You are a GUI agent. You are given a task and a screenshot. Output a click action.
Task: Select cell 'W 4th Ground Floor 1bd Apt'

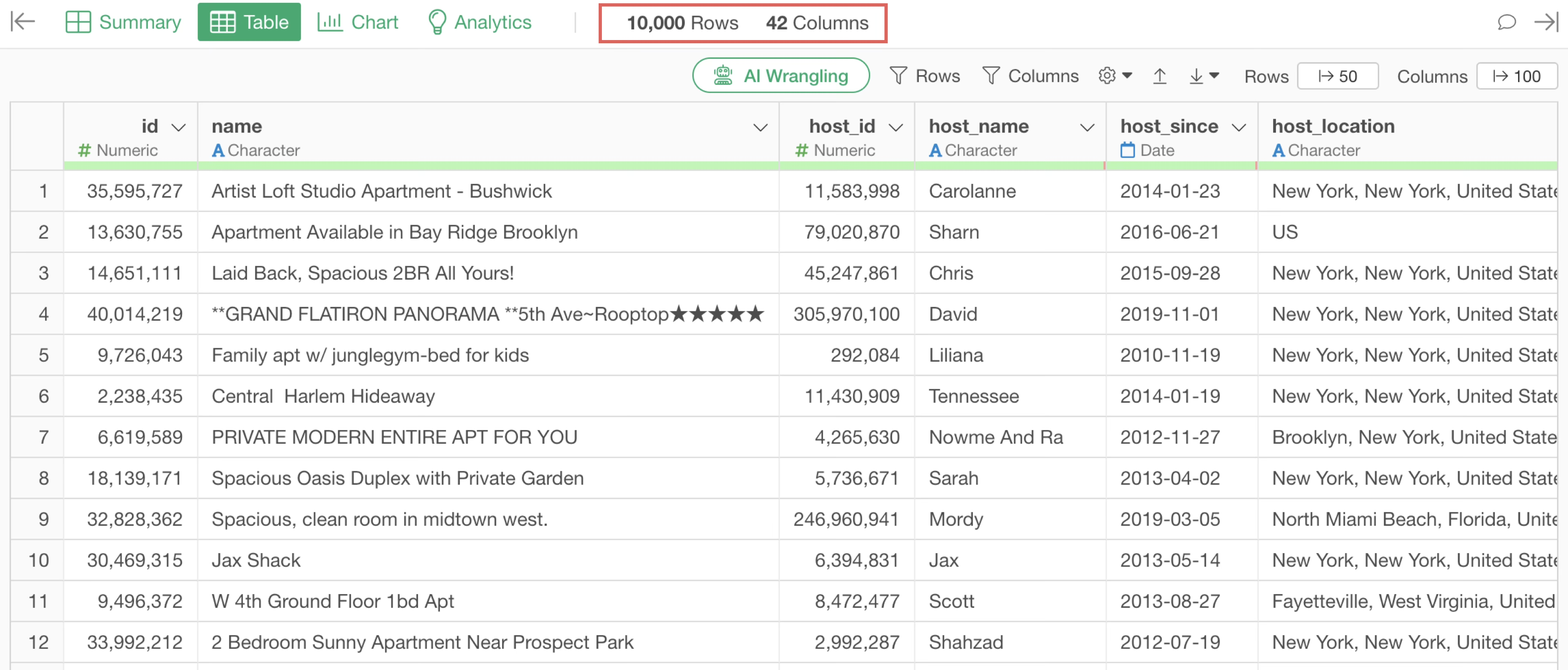(488, 601)
